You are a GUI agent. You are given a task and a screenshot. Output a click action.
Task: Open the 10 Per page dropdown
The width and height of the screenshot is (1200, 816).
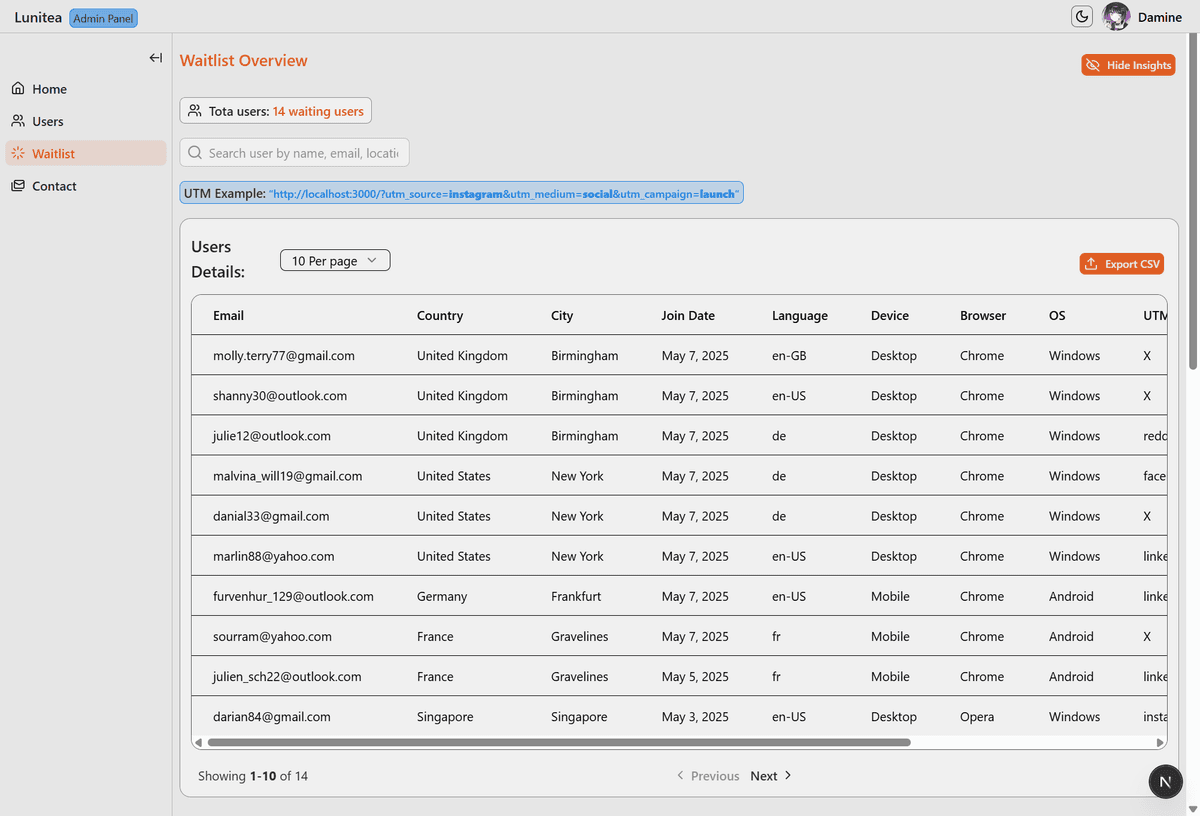335,260
